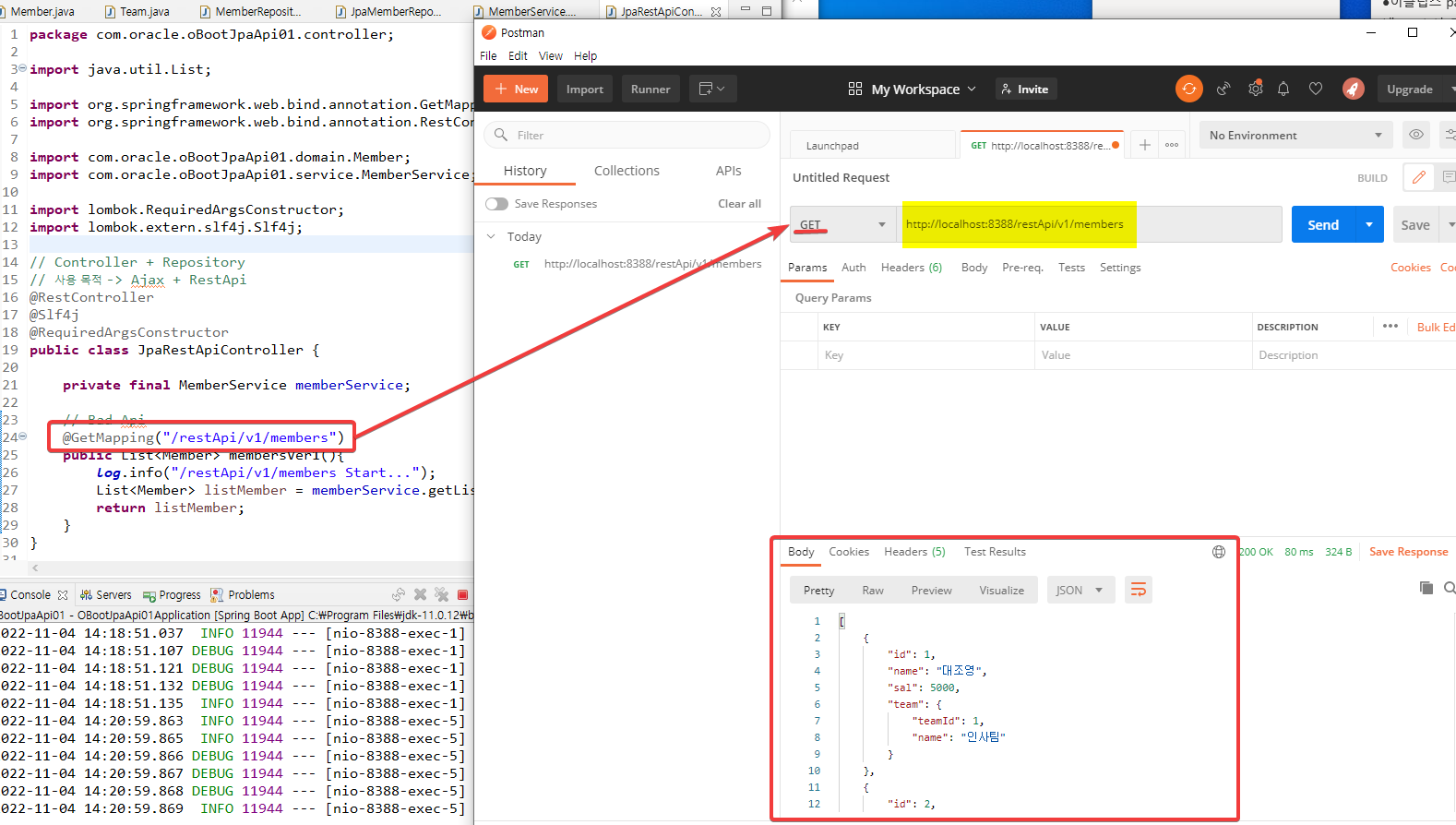1456x825 pixels.
Task: Open the Send button dropdown arrow
Action: [x=1369, y=224]
